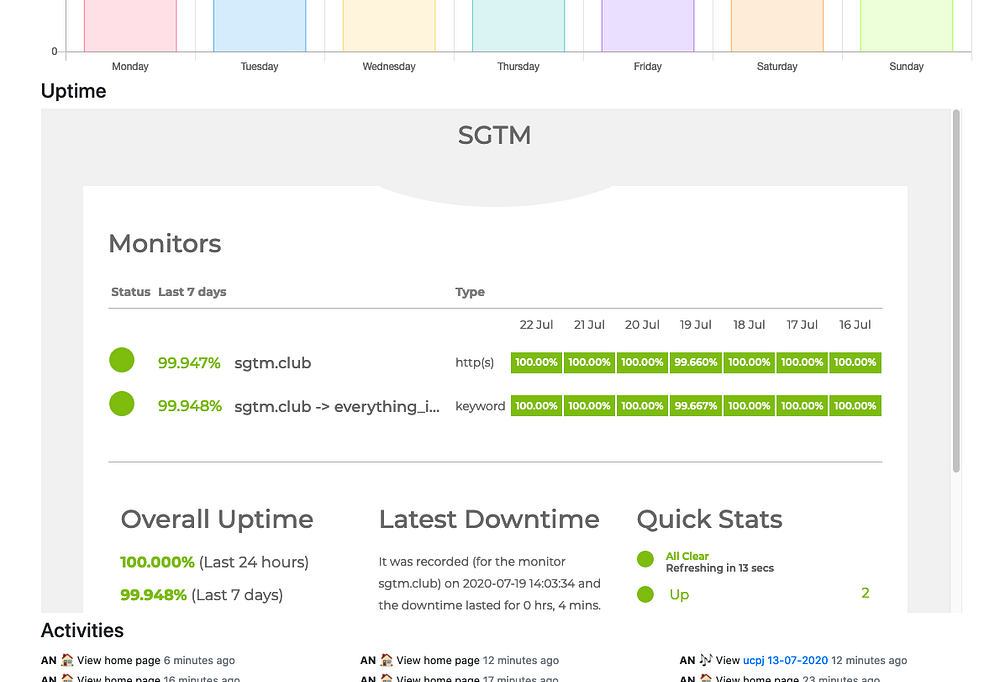Click the pink Monday bar
This screenshot has height=682, width=1000.
point(130,26)
